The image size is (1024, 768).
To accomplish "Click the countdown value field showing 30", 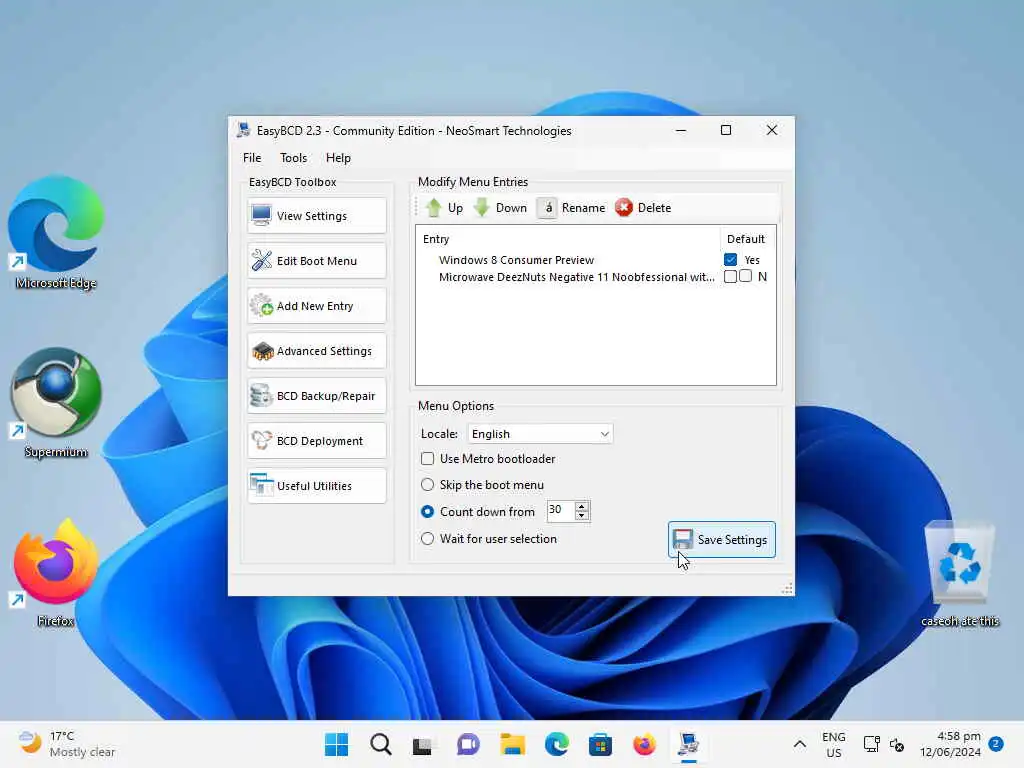I will 560,510.
